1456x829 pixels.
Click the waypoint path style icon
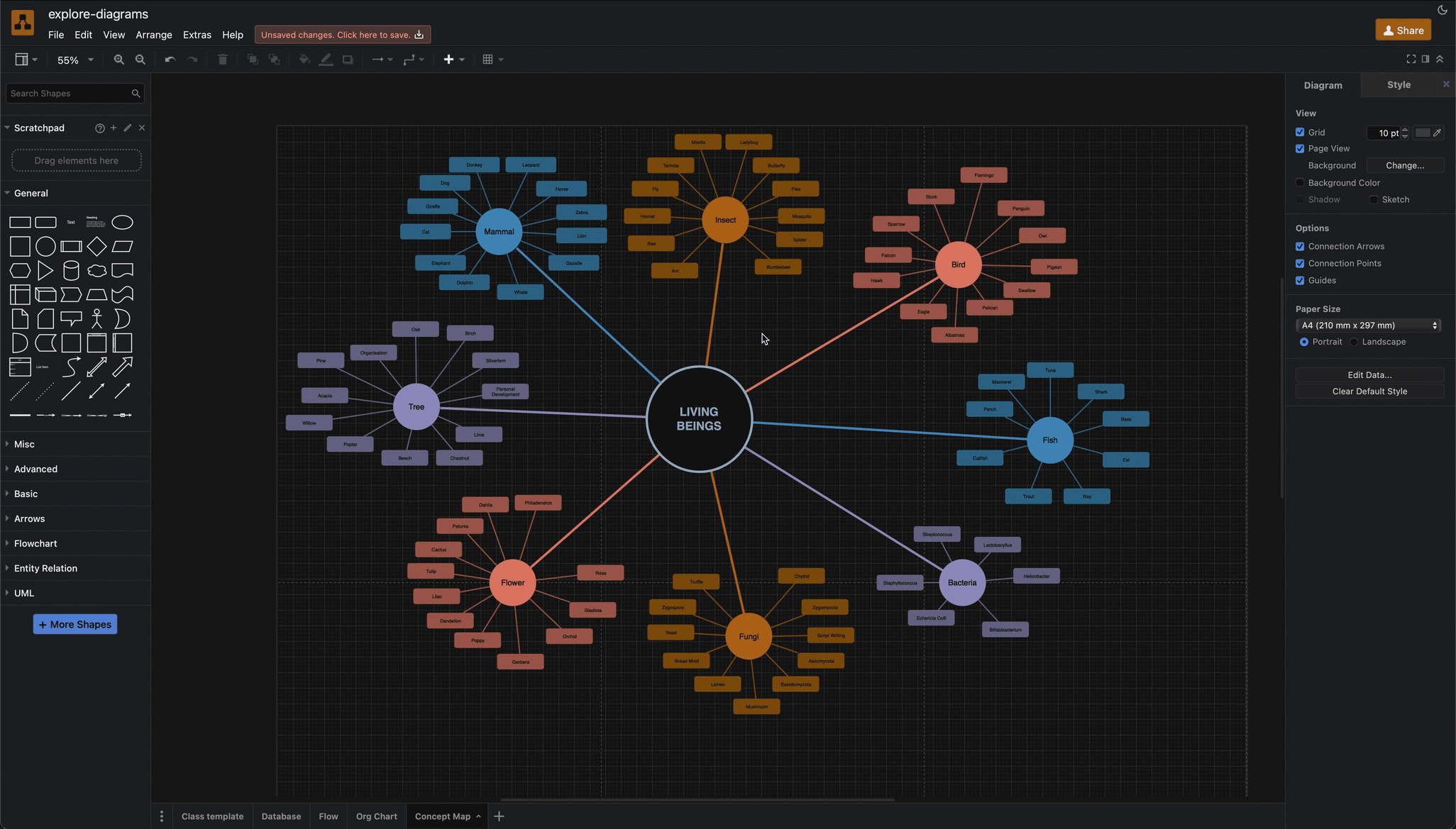pyautogui.click(x=409, y=60)
